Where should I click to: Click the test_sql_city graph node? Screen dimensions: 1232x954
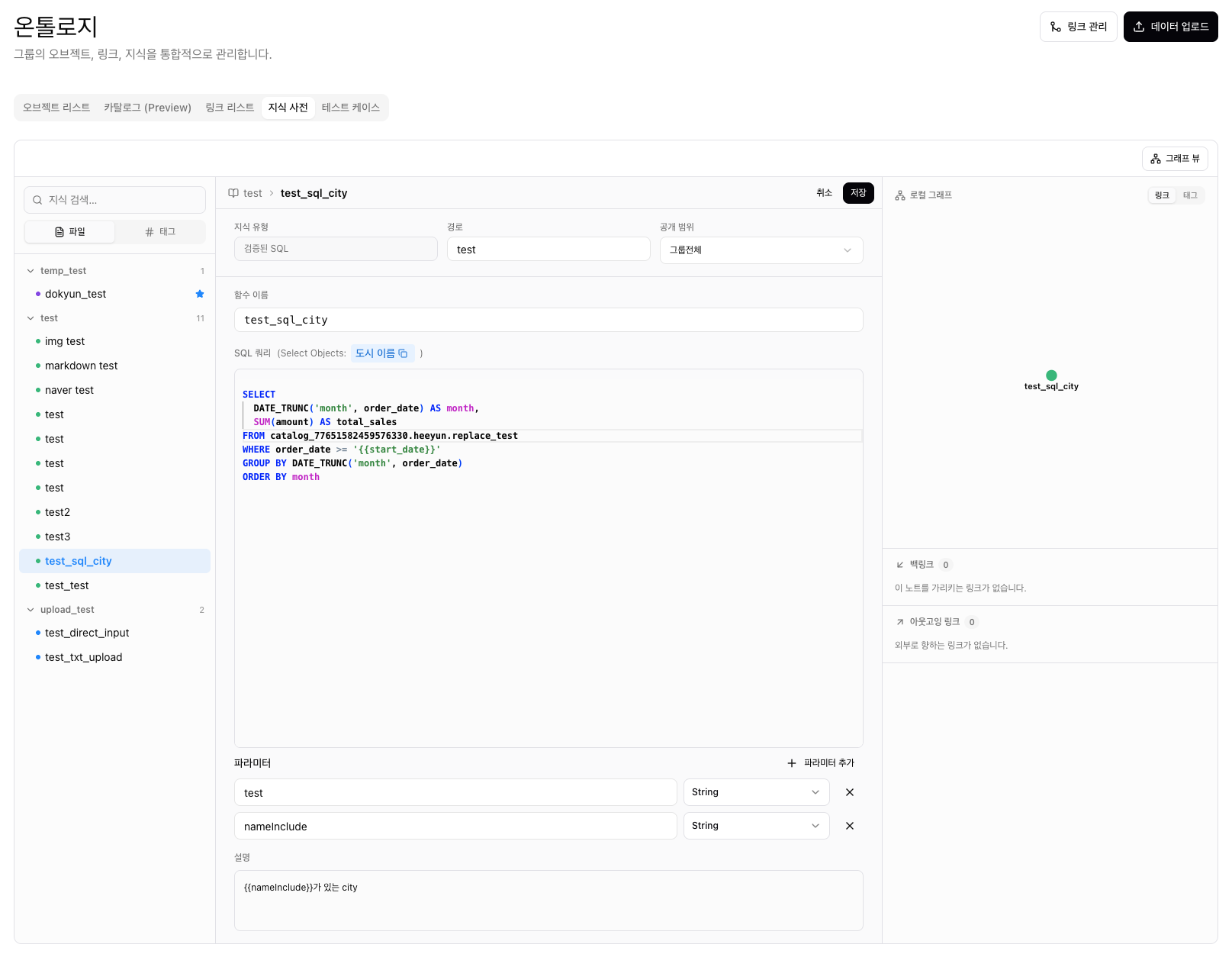point(1051,375)
